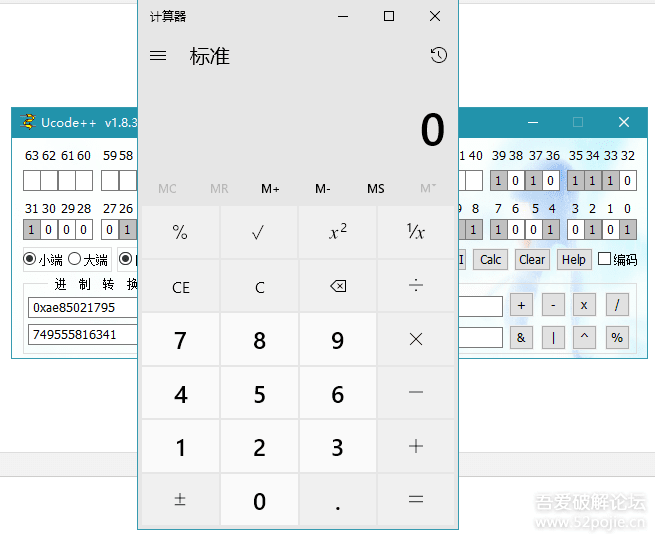The width and height of the screenshot is (655, 539).
Task: Toggle bit 63 in Ucode++
Action: [x=32, y=180]
